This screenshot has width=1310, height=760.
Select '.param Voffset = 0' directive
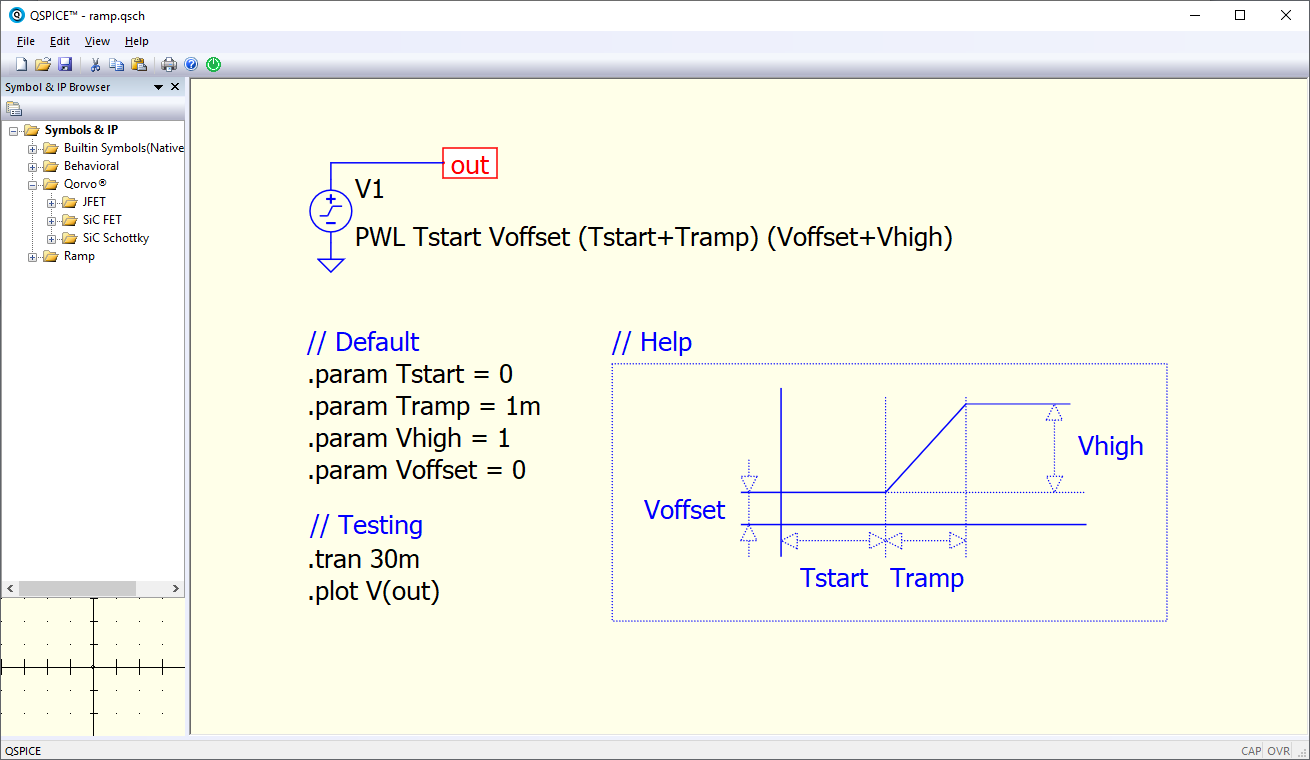[x=417, y=470]
